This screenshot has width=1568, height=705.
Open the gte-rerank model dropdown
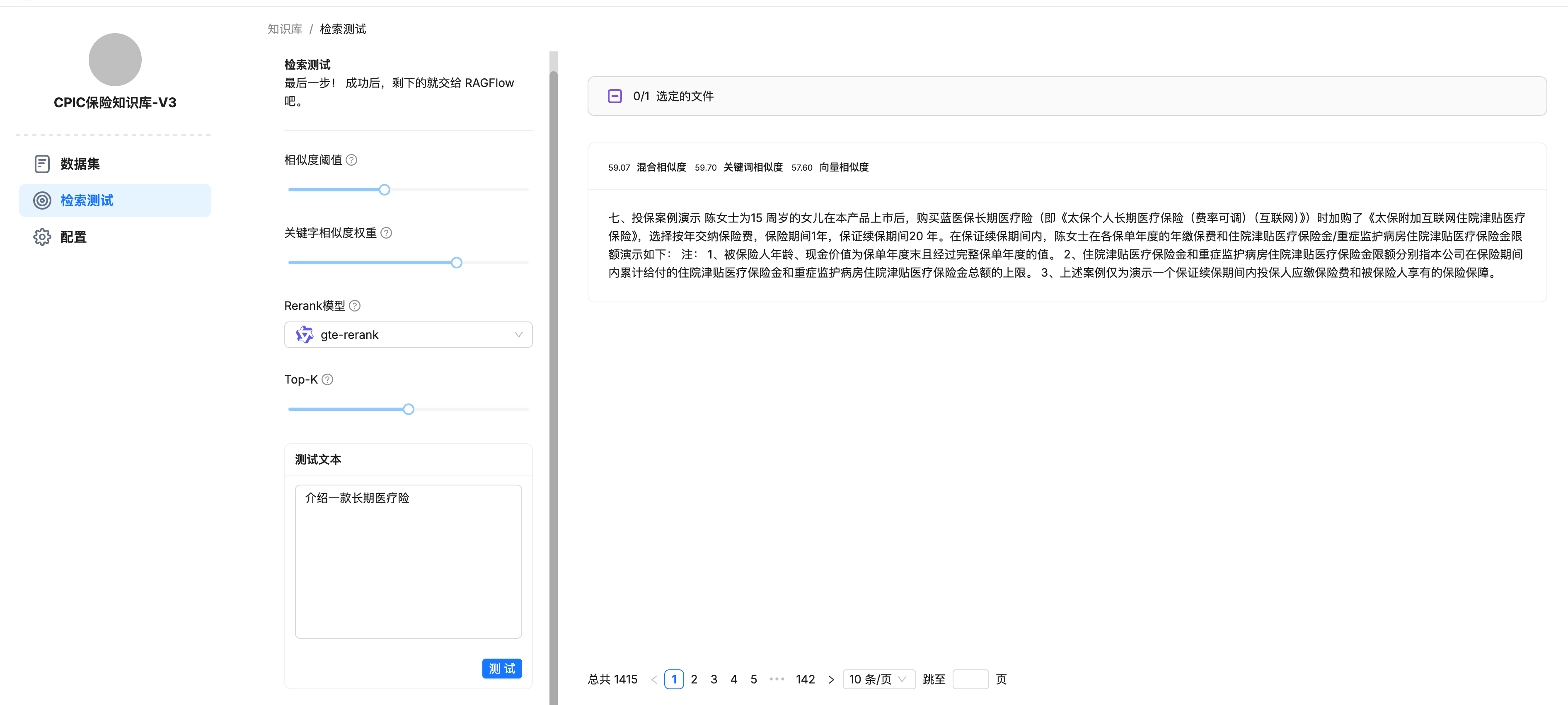pyautogui.click(x=408, y=335)
